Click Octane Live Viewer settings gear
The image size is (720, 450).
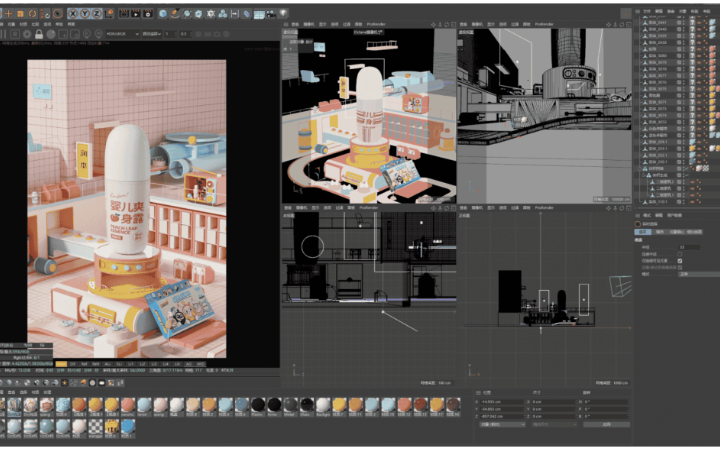click(x=27, y=34)
